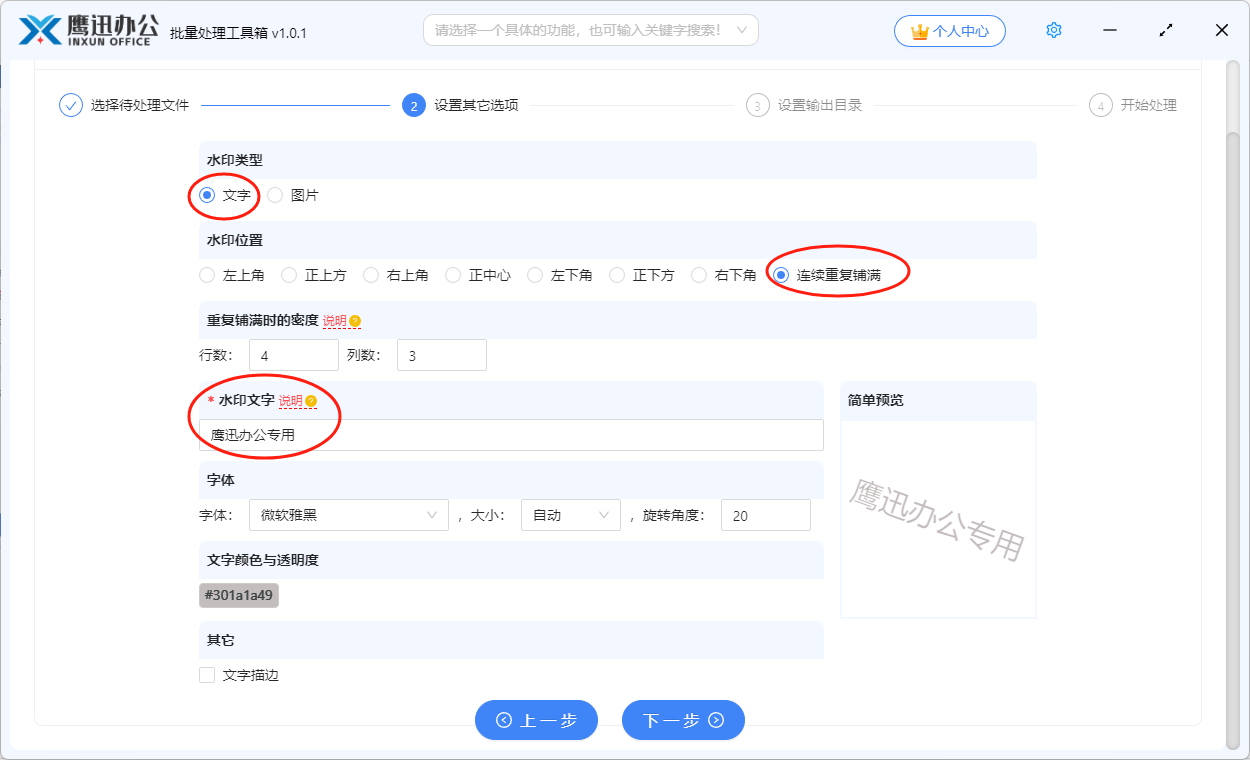This screenshot has width=1250, height=760.
Task: Click the crown icon in 个人中心
Action: (x=919, y=31)
